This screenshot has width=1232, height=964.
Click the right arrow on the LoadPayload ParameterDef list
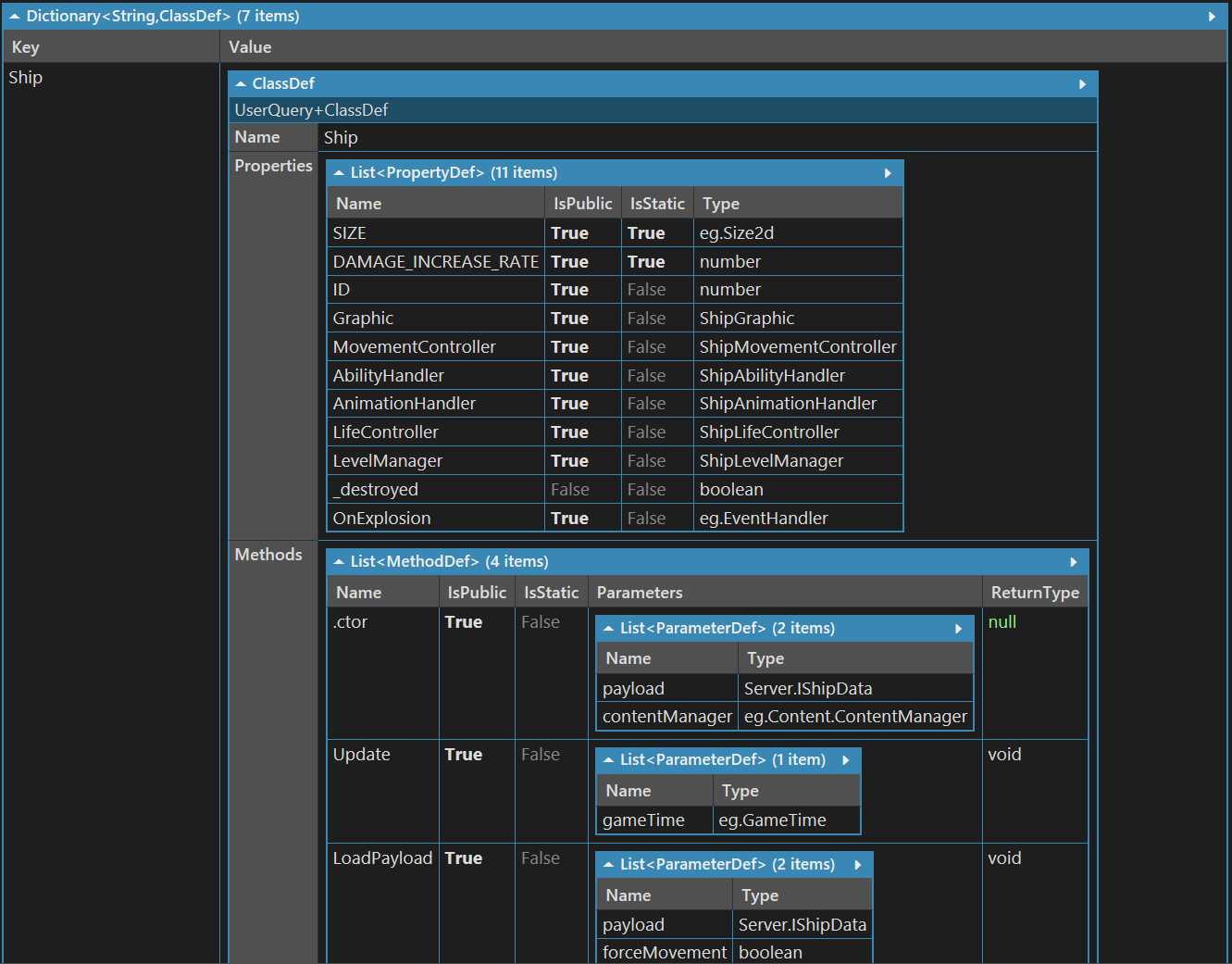tap(858, 865)
